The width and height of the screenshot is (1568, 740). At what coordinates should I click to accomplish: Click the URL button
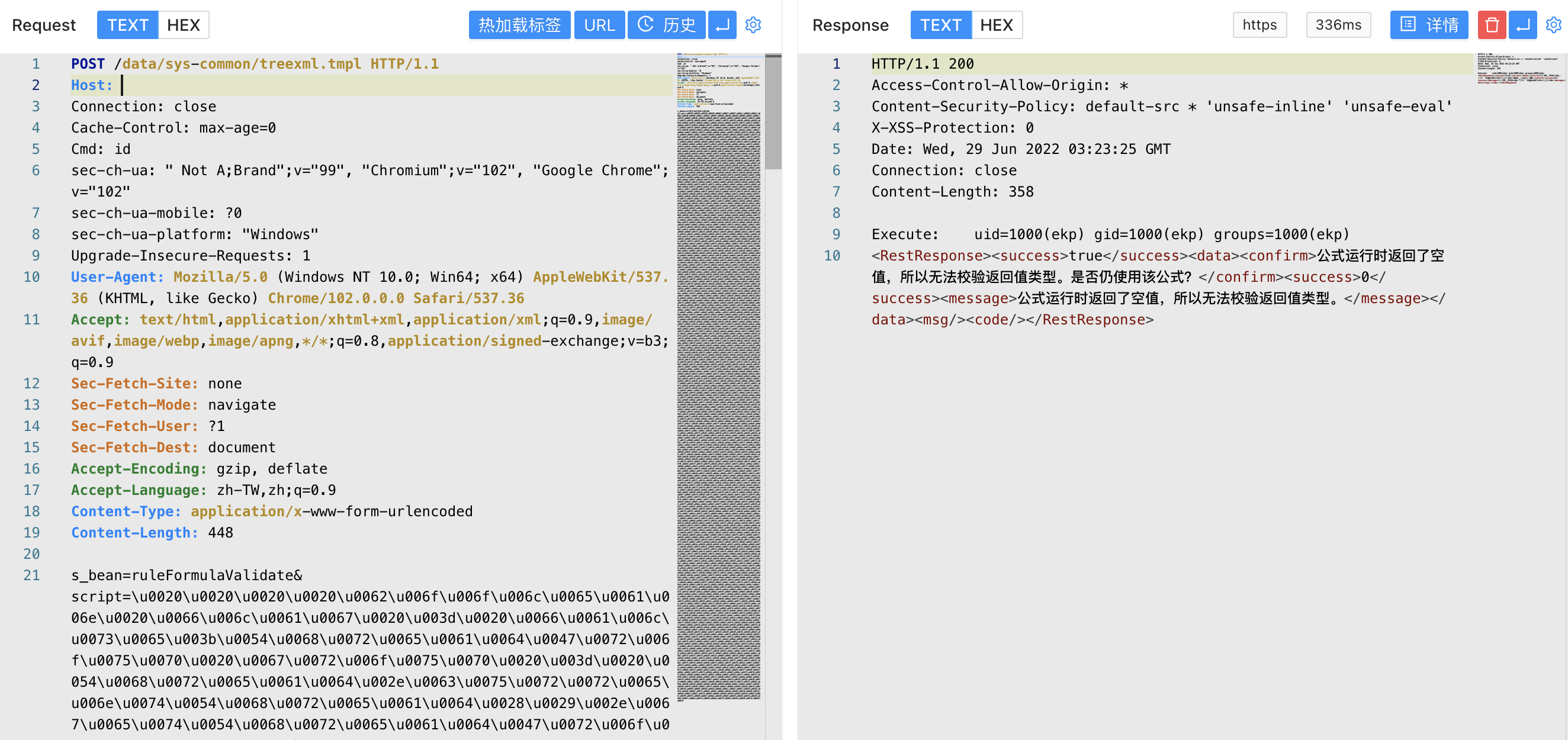point(599,25)
